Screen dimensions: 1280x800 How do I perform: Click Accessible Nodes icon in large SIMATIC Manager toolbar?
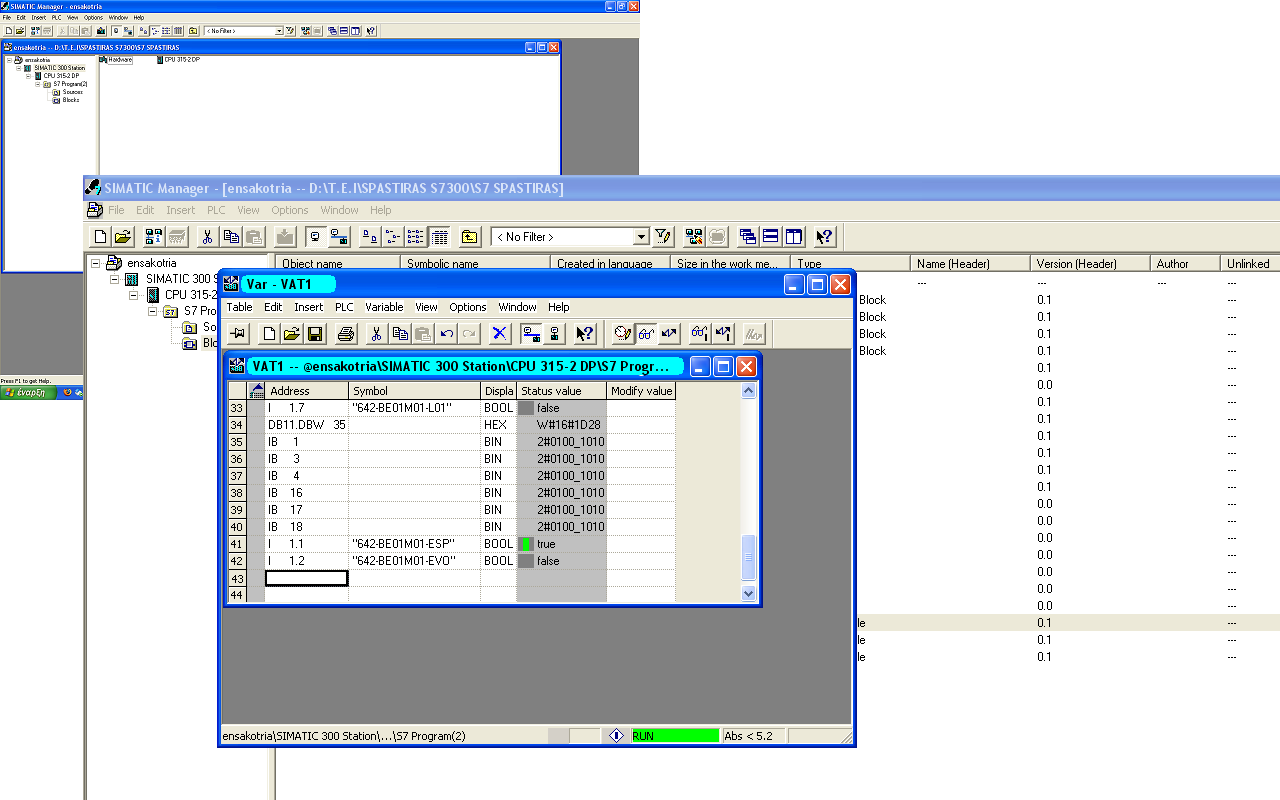coord(154,237)
